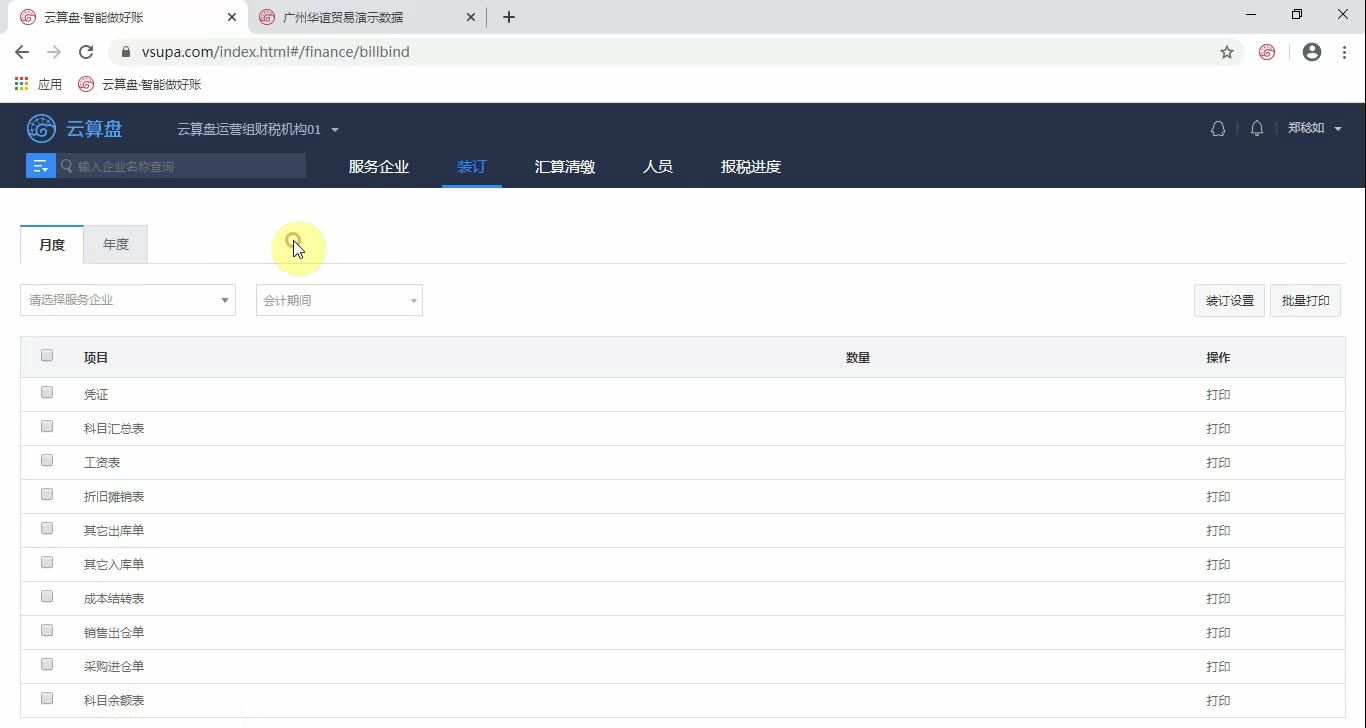Image resolution: width=1366 pixels, height=728 pixels.
Task: Check the 销售出仓单 row checkbox
Action: click(x=47, y=630)
